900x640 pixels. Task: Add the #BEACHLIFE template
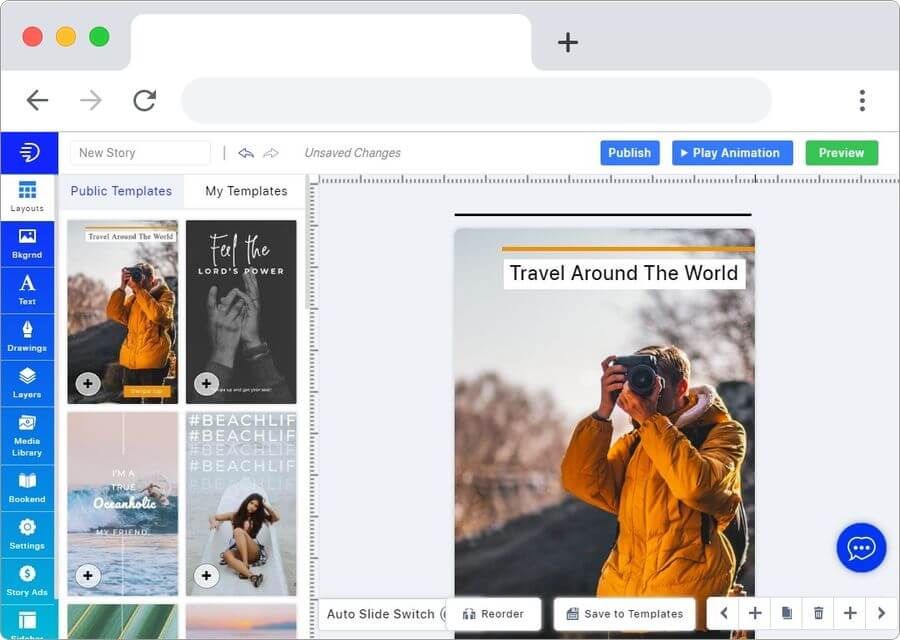point(207,575)
